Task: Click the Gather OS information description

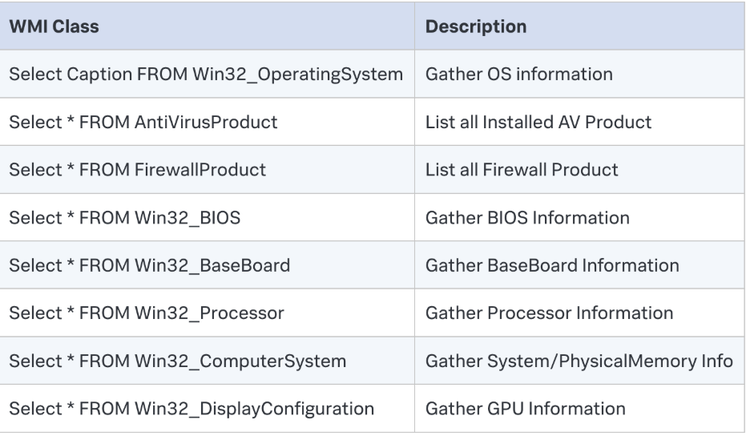Action: pyautogui.click(x=518, y=74)
